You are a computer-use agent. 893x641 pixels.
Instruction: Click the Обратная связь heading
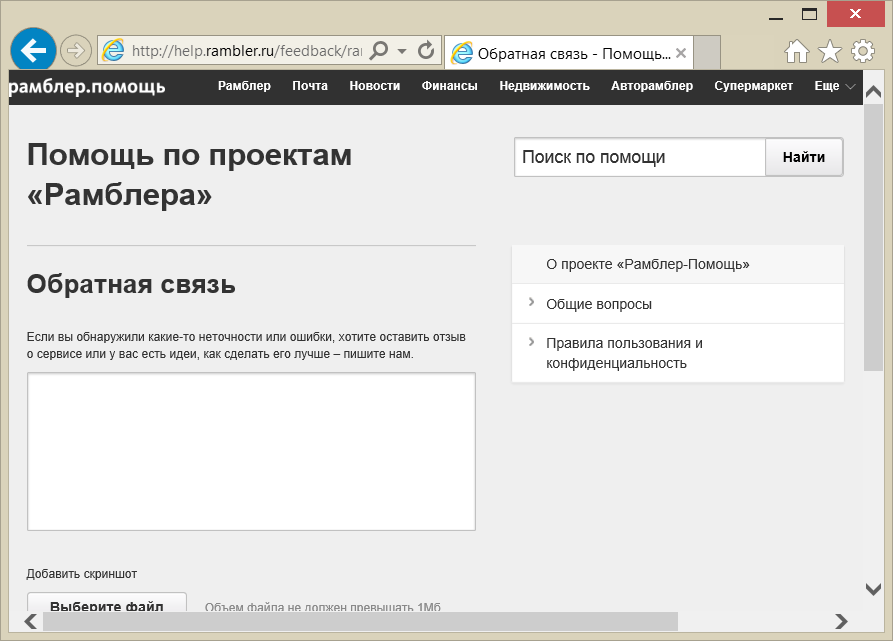point(131,284)
